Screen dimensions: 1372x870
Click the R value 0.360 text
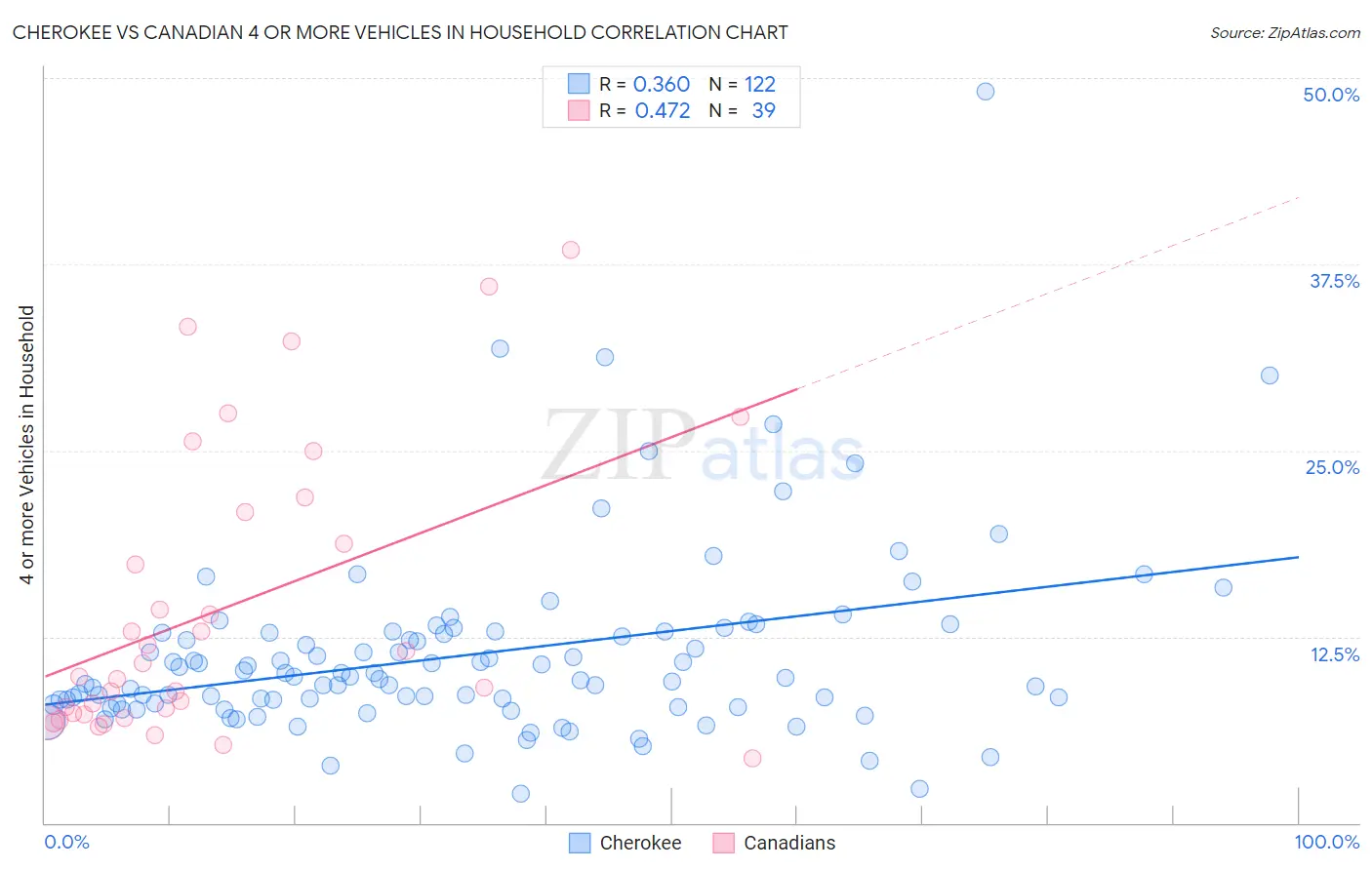coord(662,84)
